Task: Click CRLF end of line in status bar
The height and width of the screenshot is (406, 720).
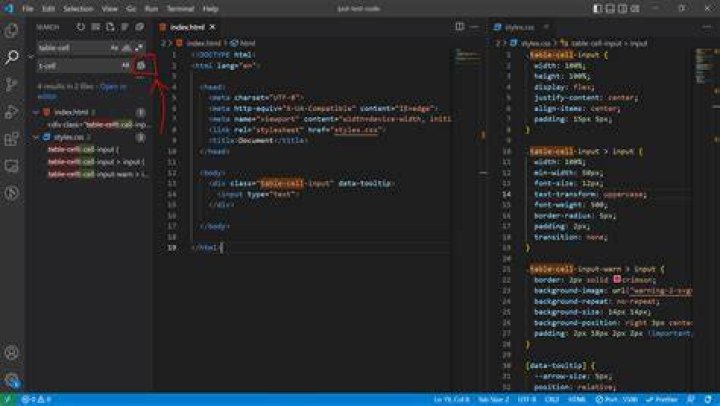Action: click(x=552, y=400)
